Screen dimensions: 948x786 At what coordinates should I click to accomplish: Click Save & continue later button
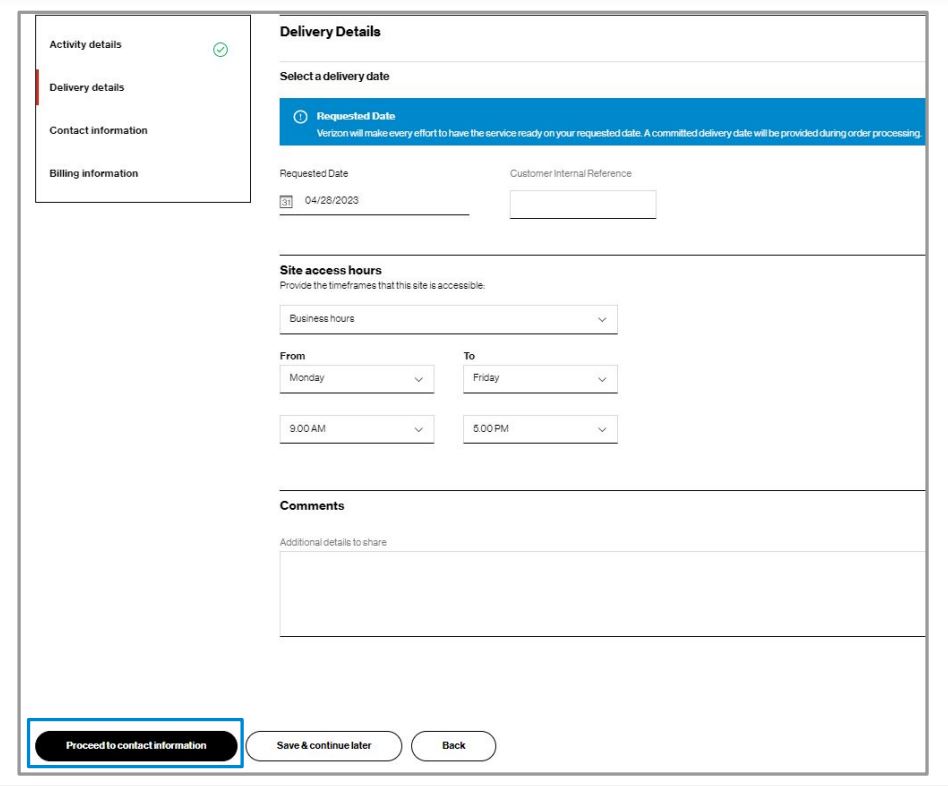[324, 745]
